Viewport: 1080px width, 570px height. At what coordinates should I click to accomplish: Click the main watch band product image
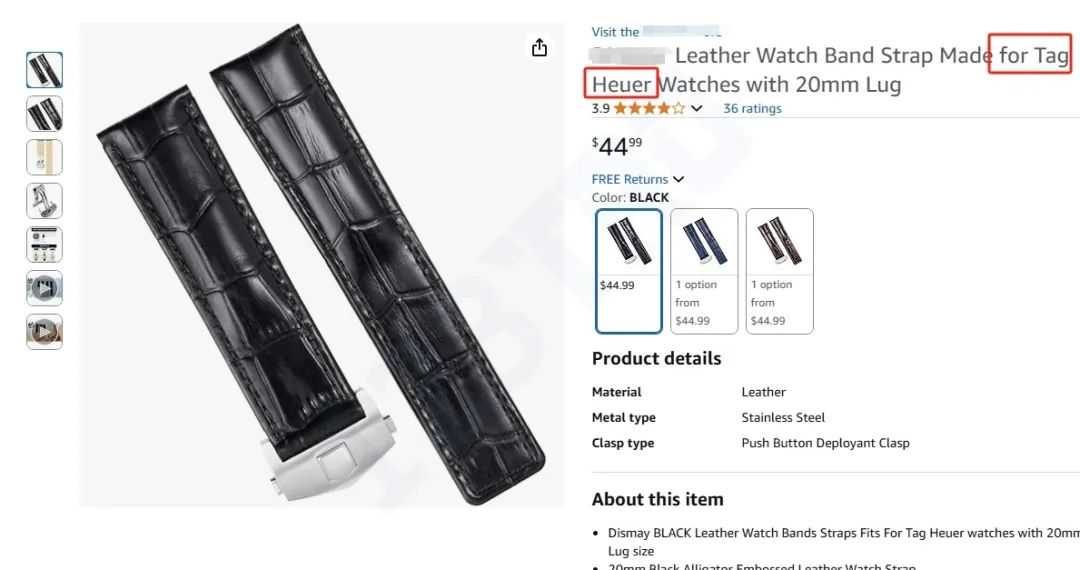[322, 265]
